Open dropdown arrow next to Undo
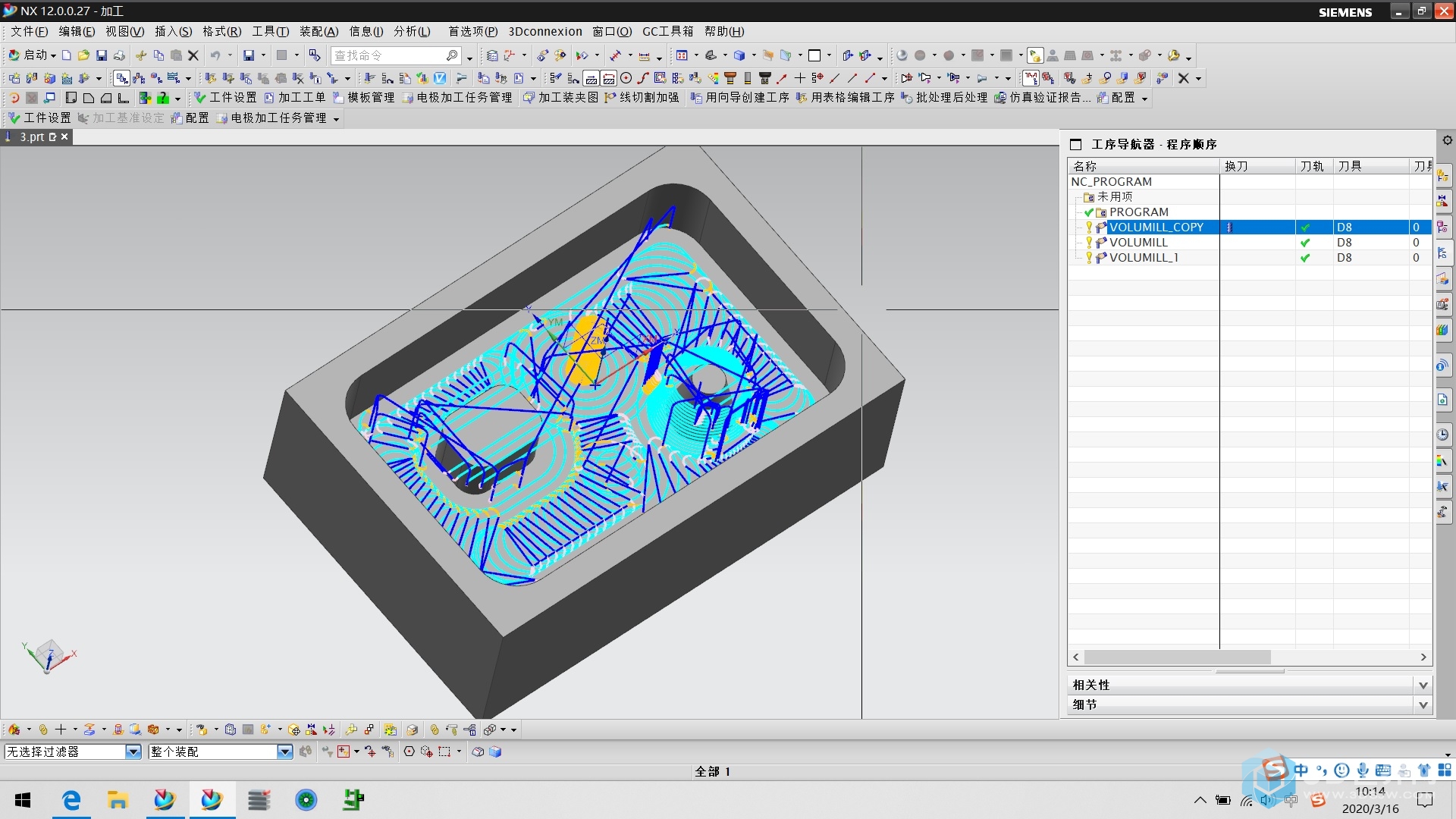 coord(230,55)
